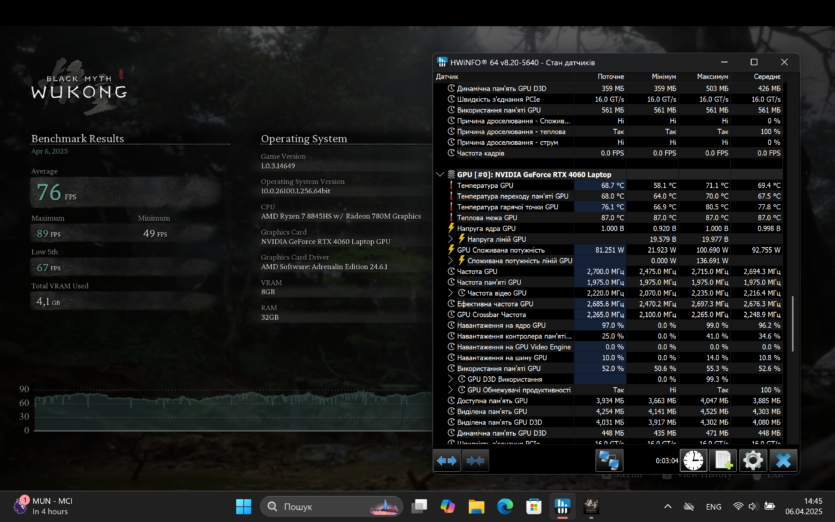Viewport: 835px width, 522px height.
Task: Click the expand columns double-arrow button in HWiNFO
Action: pos(446,461)
